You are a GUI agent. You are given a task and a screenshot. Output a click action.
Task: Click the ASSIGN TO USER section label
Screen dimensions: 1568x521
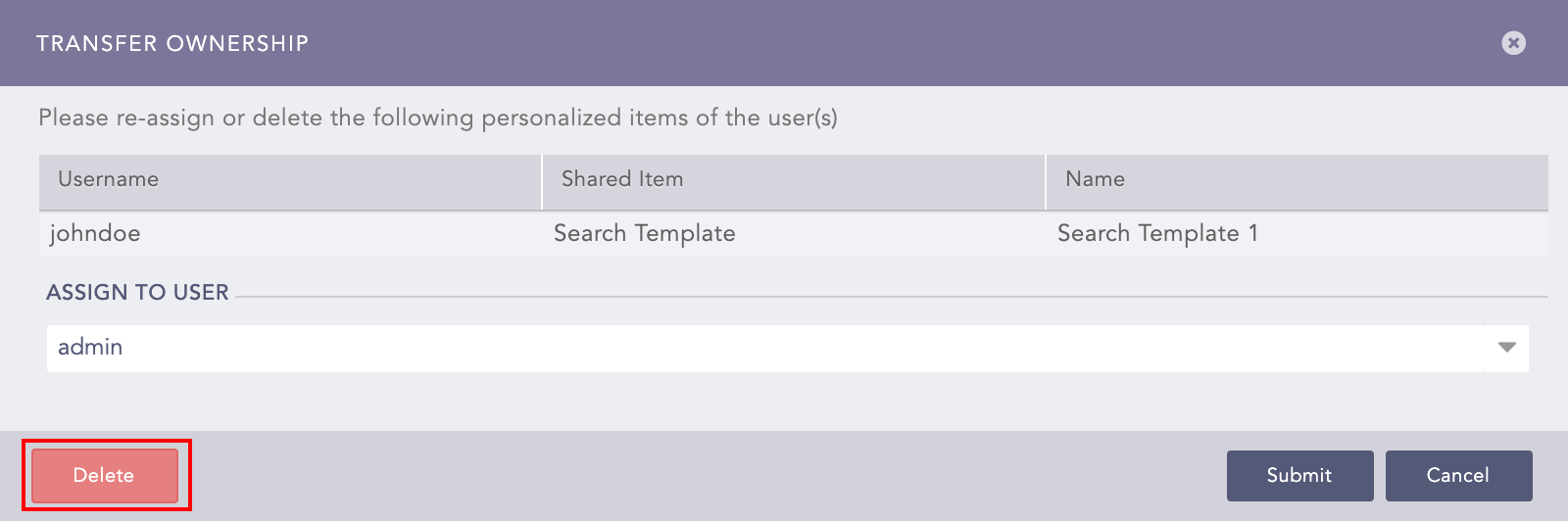click(x=137, y=293)
